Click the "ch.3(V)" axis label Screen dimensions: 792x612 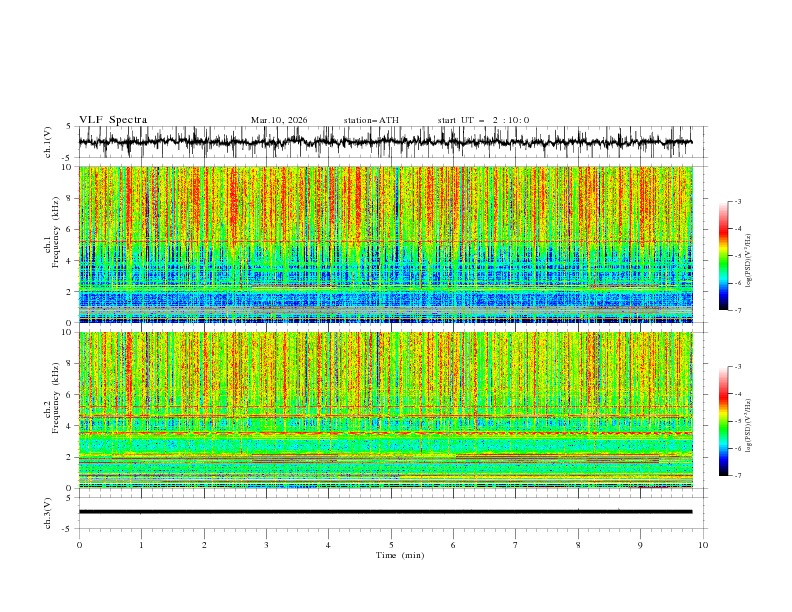point(48,513)
